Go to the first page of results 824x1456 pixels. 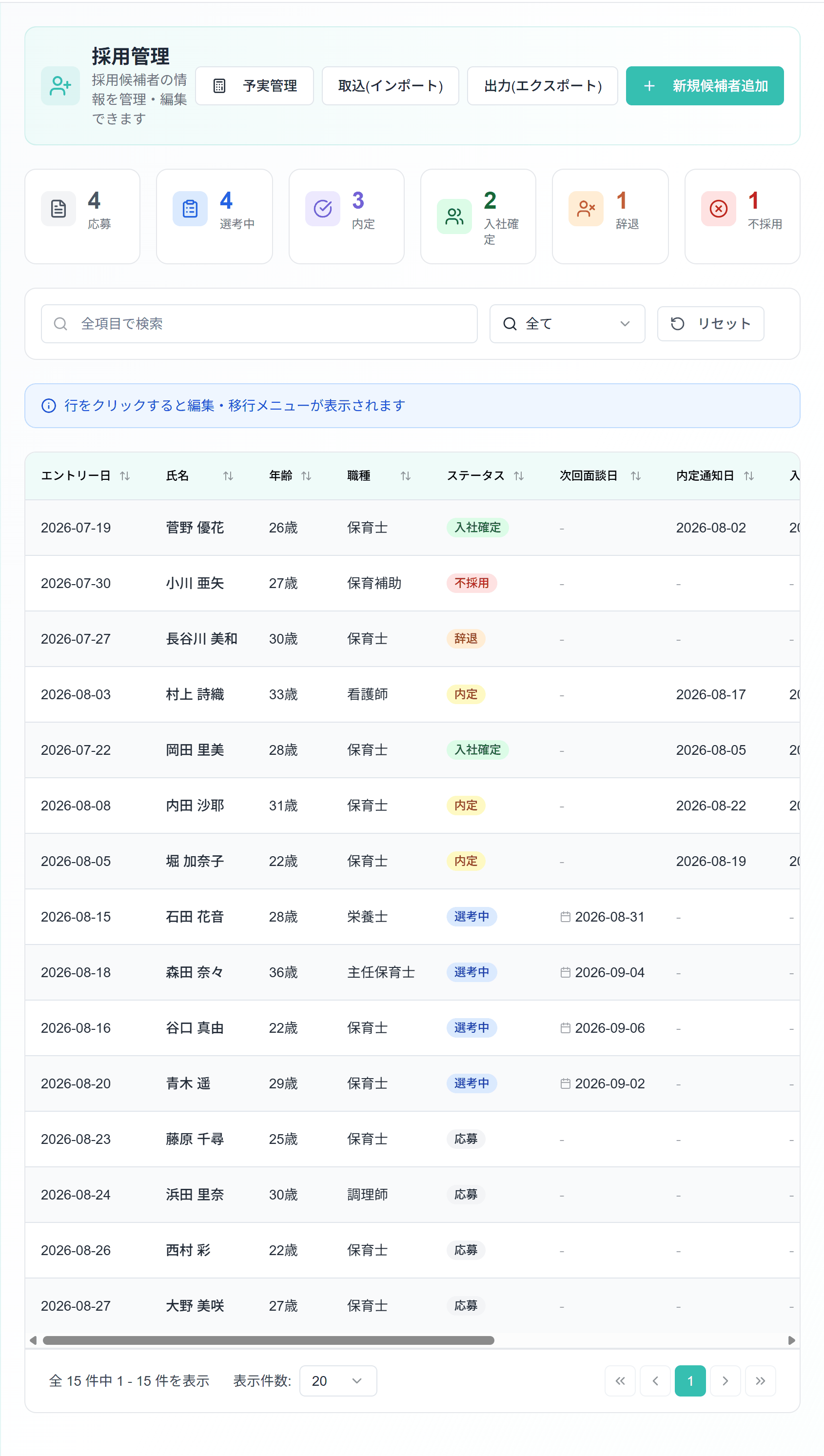click(x=620, y=1381)
